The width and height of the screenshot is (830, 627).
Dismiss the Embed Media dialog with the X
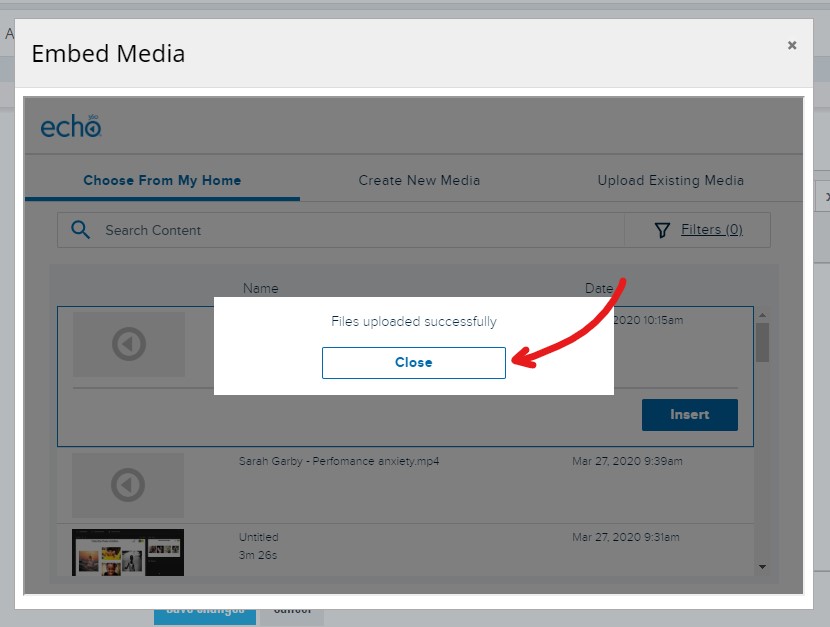point(792,45)
